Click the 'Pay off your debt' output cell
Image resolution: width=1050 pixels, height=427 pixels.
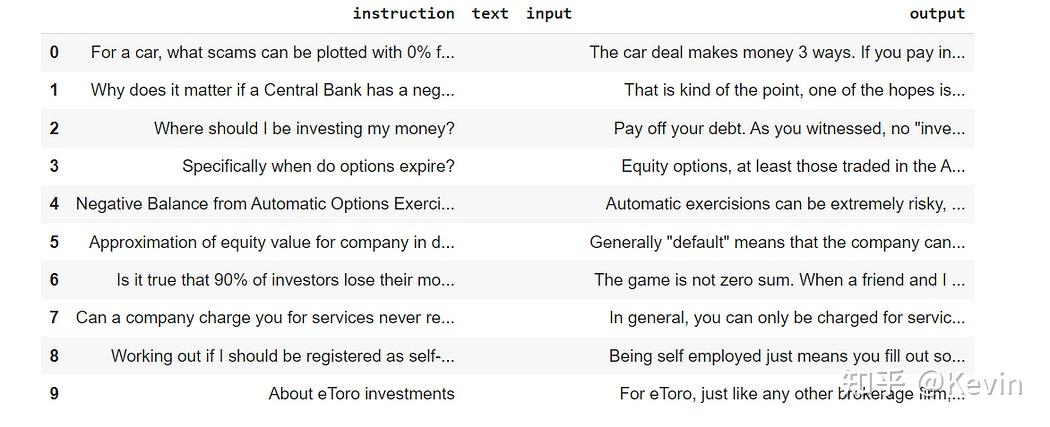click(789, 128)
